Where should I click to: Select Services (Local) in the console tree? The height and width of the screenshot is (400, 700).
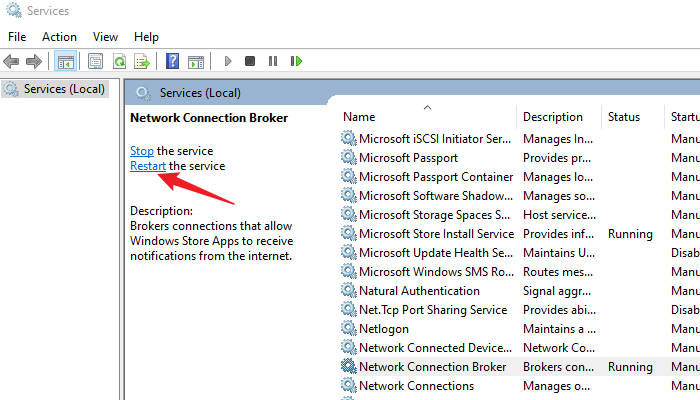55,89
